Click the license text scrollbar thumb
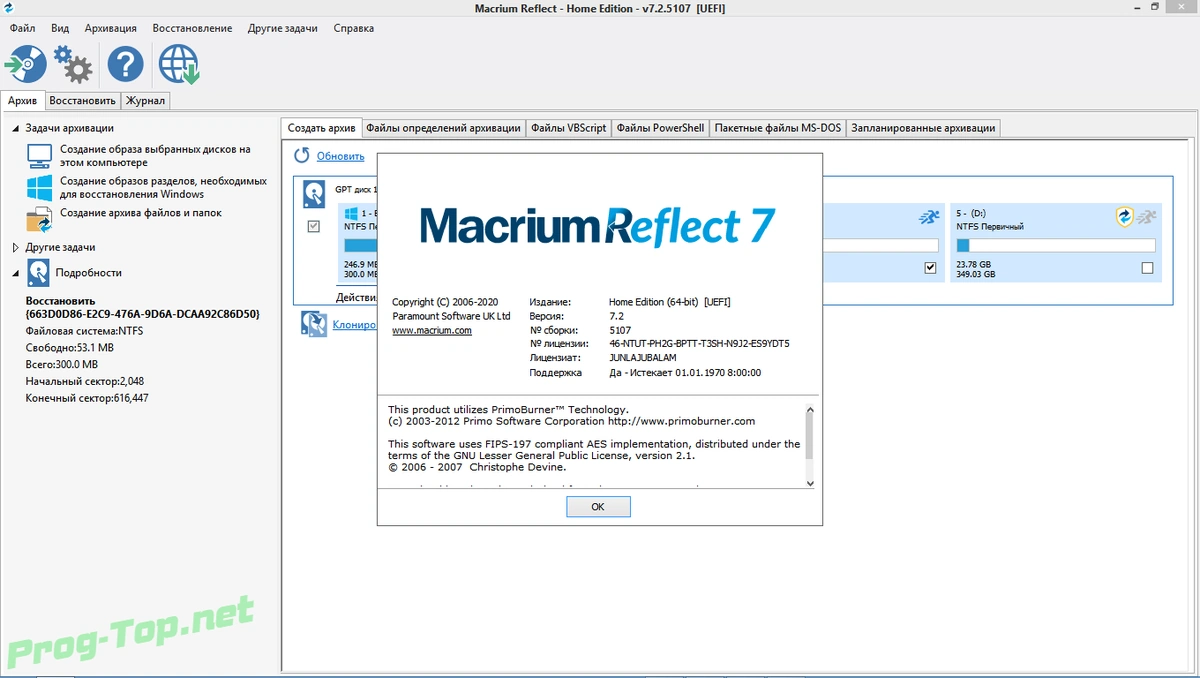The width and height of the screenshot is (1200, 678). (x=810, y=436)
